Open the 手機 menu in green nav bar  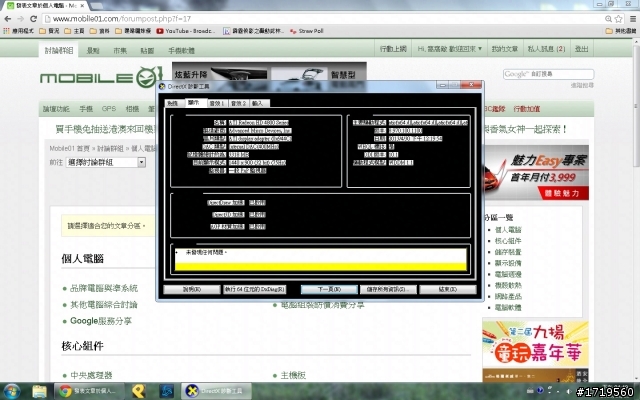pos(86,109)
